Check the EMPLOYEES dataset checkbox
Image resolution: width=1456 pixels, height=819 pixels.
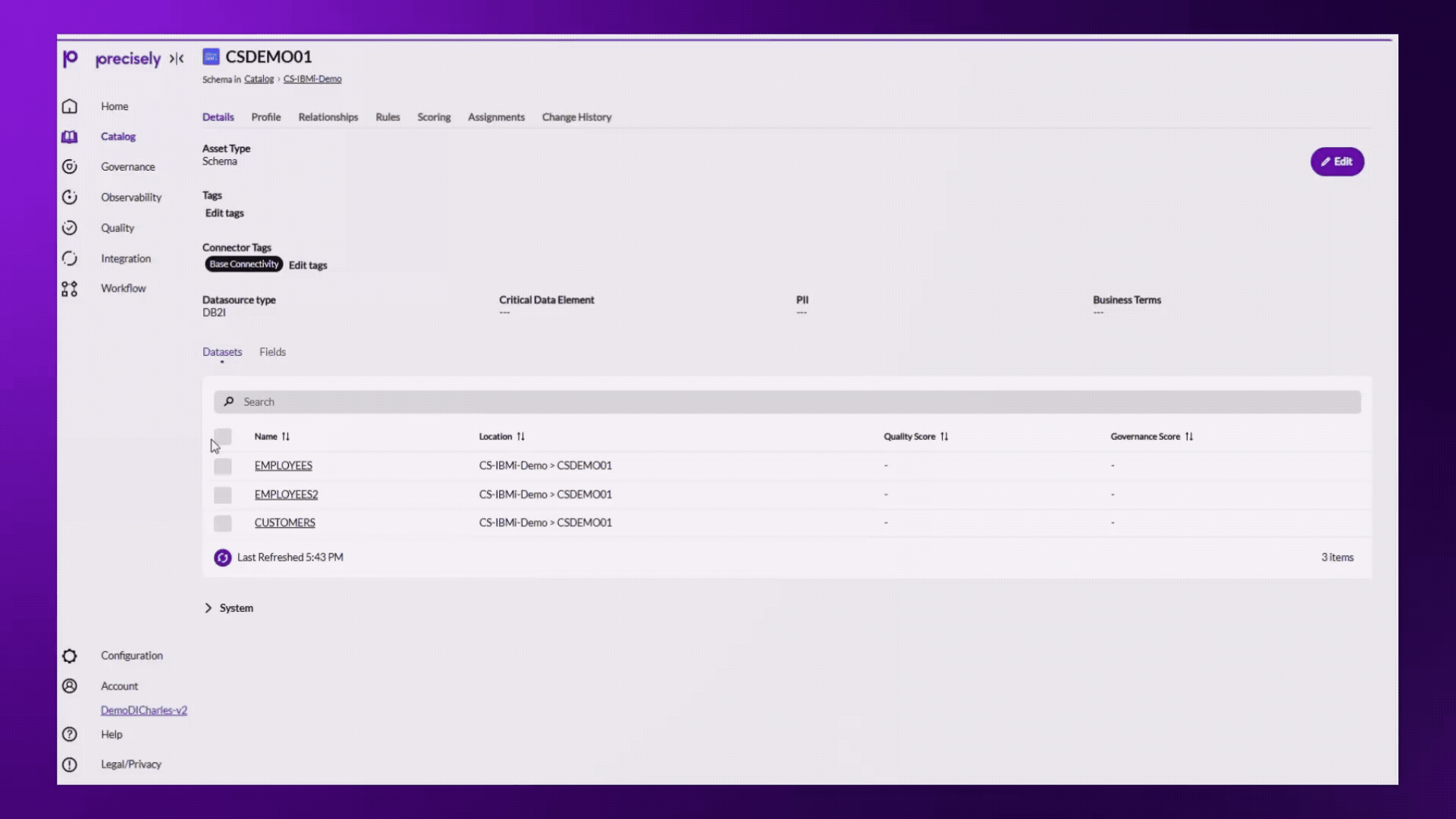click(222, 466)
